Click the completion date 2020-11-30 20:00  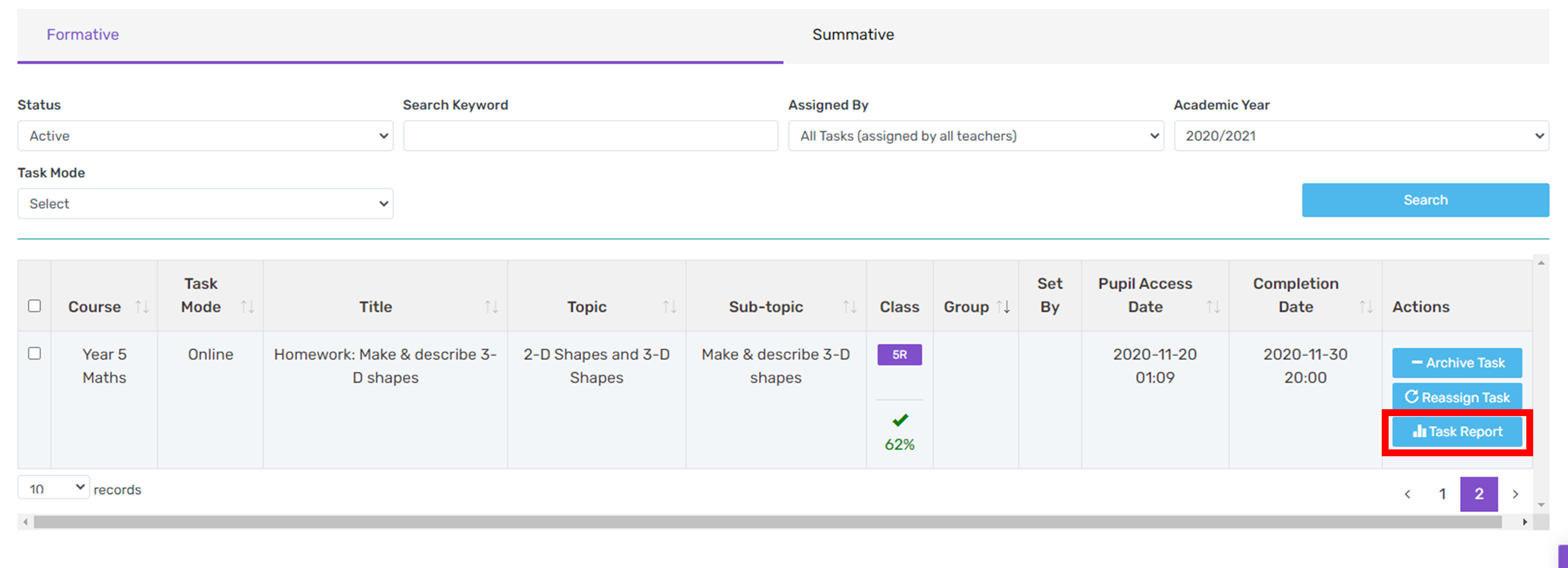pyautogui.click(x=1305, y=366)
